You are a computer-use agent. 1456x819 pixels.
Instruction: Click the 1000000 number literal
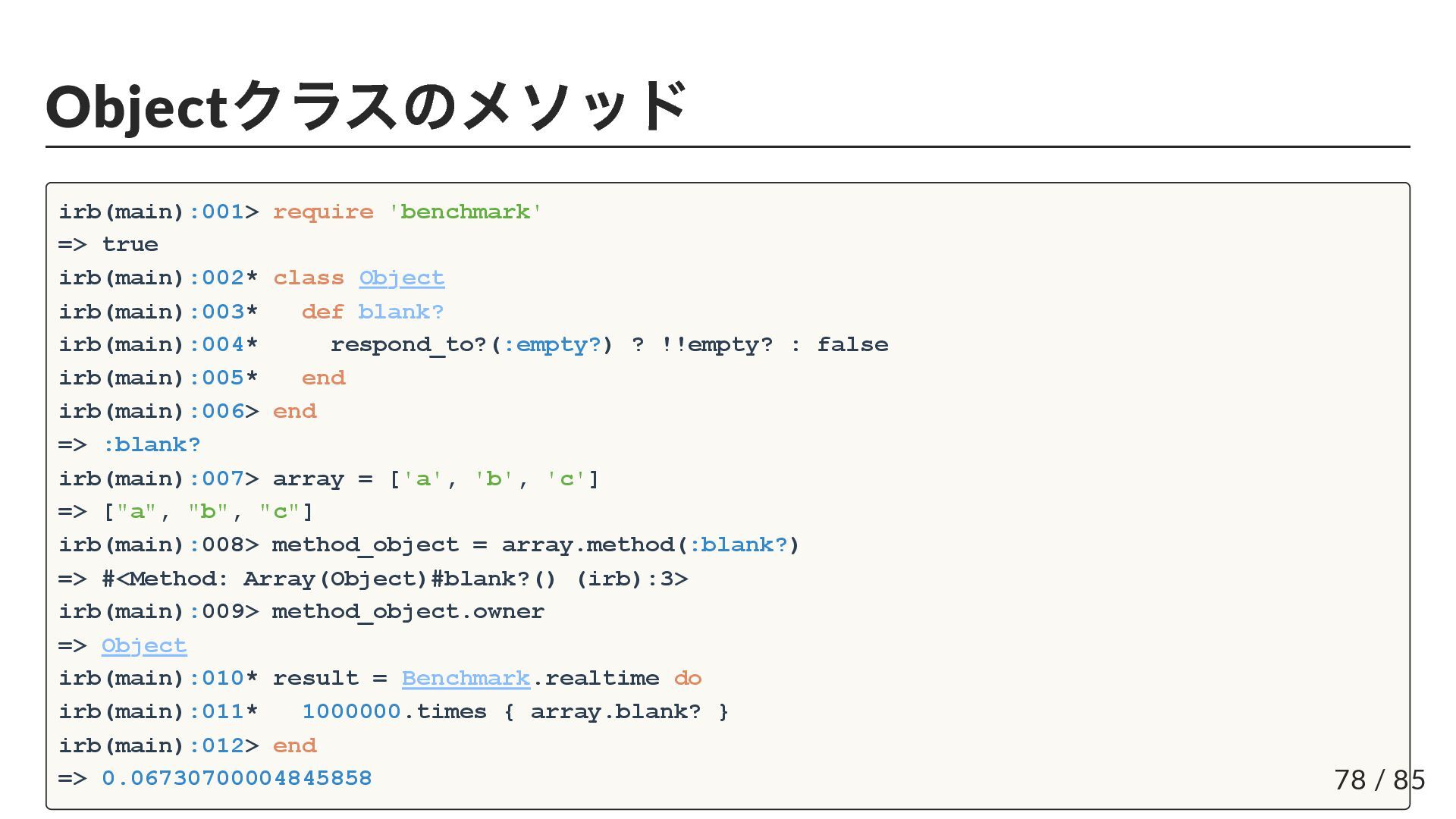pos(351,712)
